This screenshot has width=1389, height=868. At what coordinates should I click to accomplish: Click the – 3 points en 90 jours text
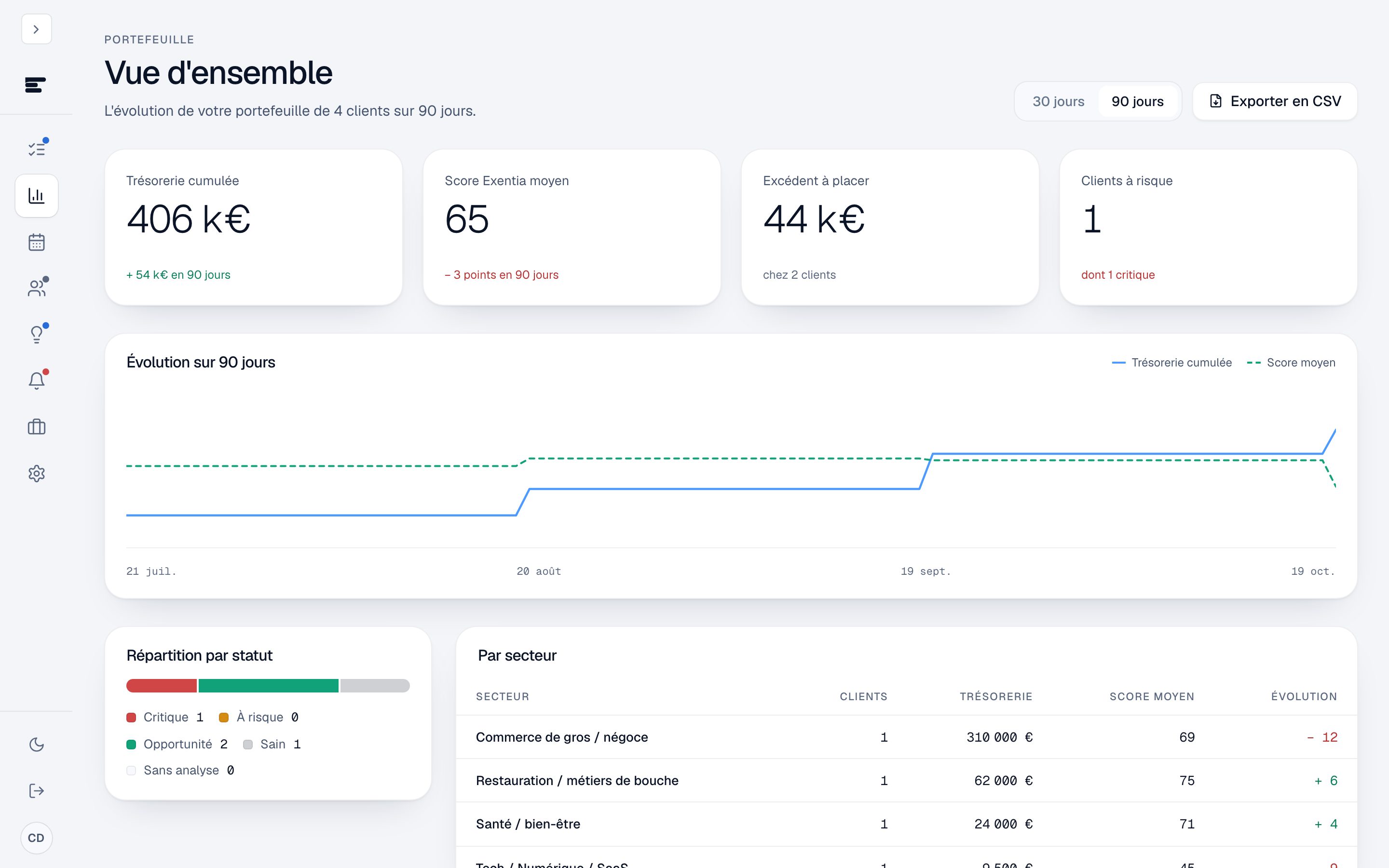(x=501, y=275)
